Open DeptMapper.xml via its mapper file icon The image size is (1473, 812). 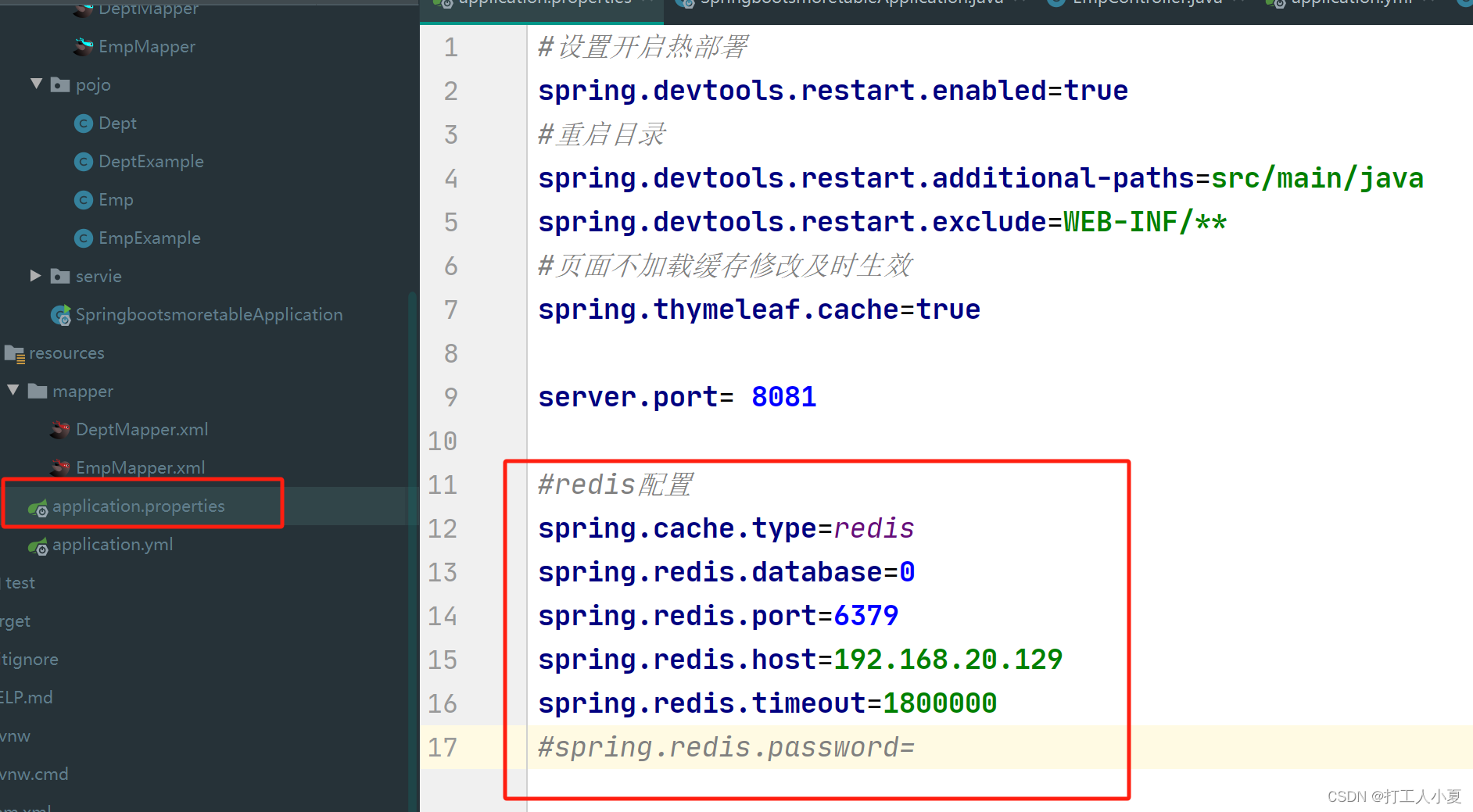[59, 429]
